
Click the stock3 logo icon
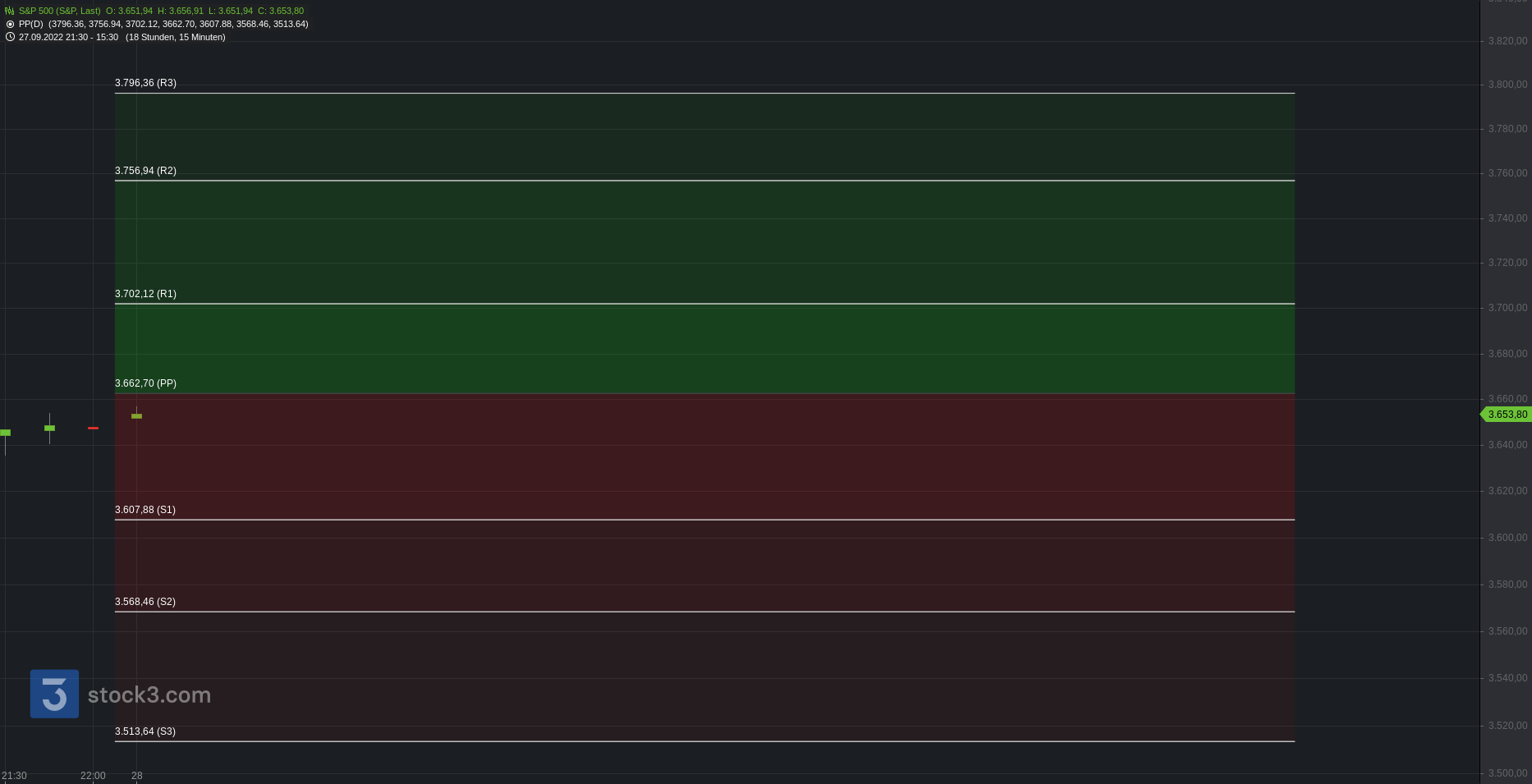tap(54, 694)
